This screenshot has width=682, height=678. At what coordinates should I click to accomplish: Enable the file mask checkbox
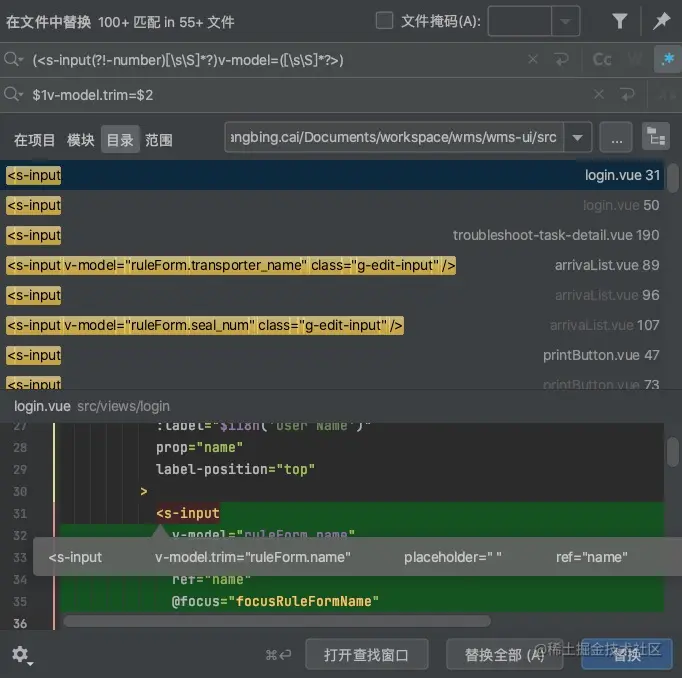click(x=384, y=20)
